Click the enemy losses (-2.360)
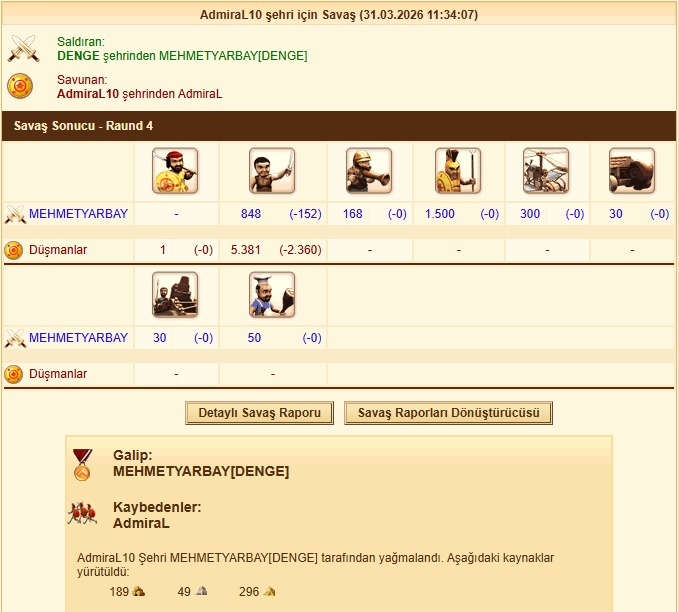Image resolution: width=679 pixels, height=612 pixels. tap(301, 250)
